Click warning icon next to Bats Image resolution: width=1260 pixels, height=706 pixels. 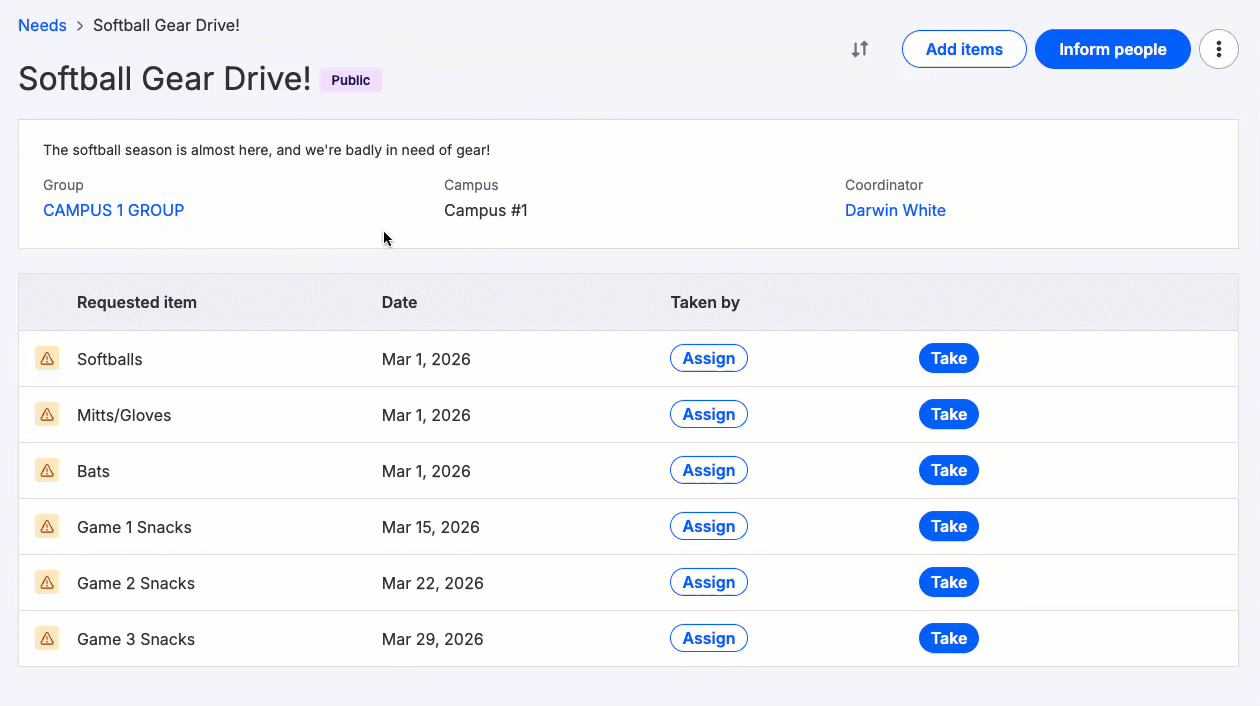(47, 470)
